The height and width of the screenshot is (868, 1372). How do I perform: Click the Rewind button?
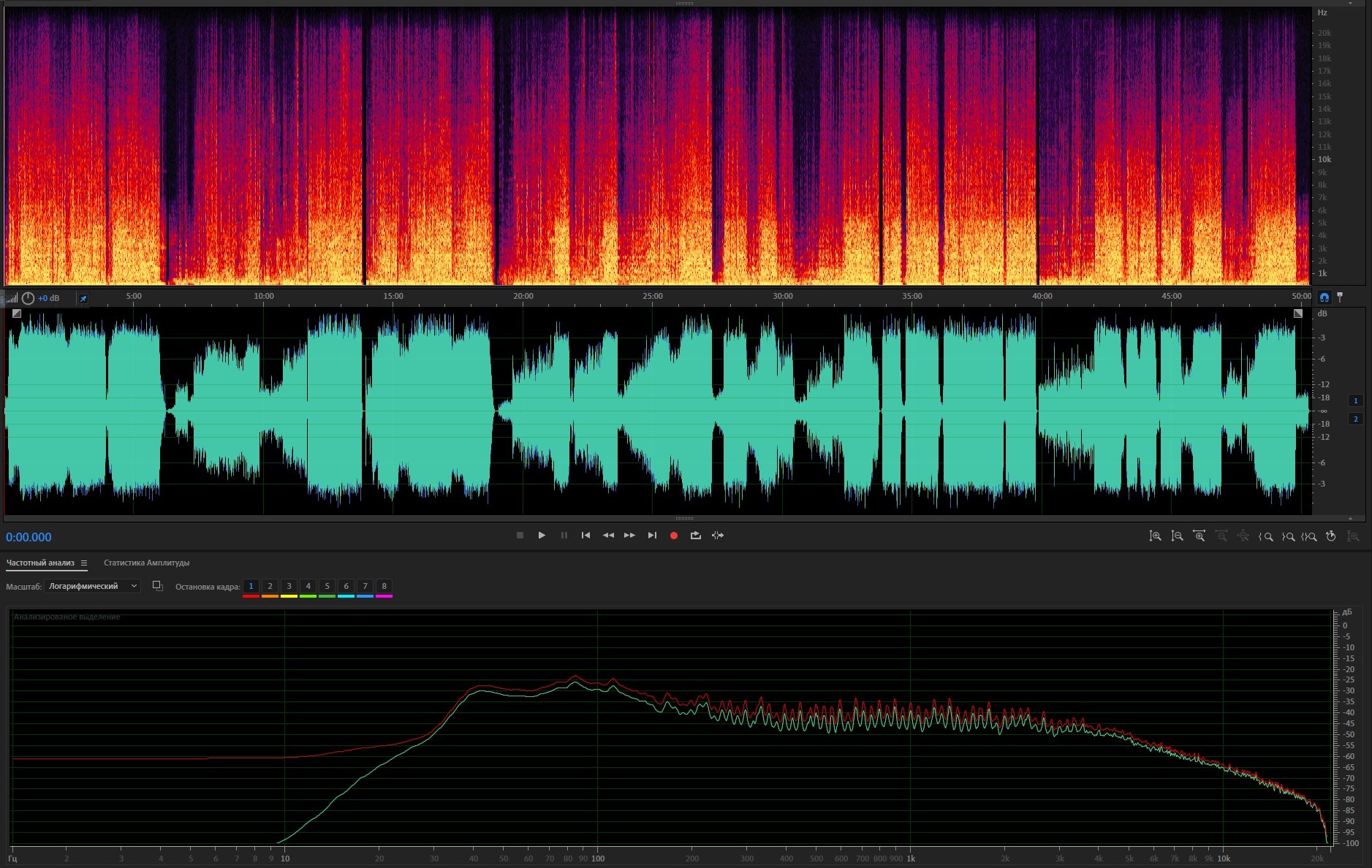pos(608,536)
